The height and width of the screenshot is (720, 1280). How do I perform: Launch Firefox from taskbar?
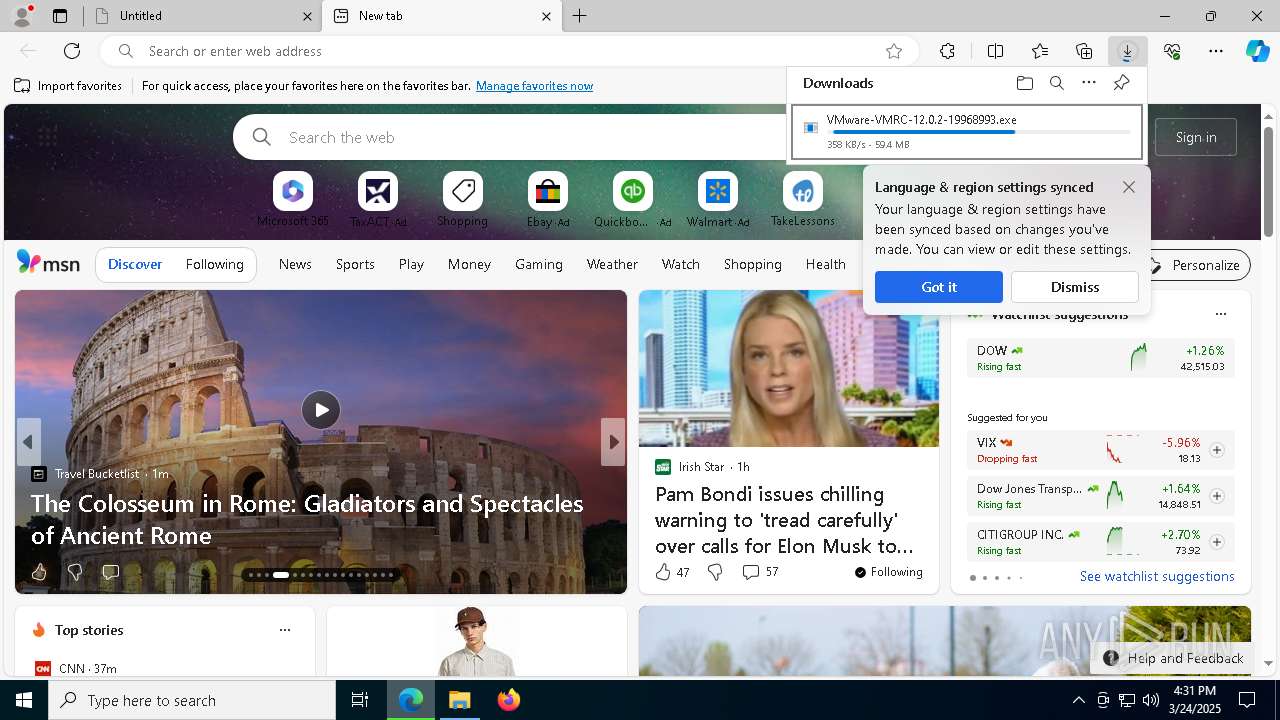tap(509, 700)
